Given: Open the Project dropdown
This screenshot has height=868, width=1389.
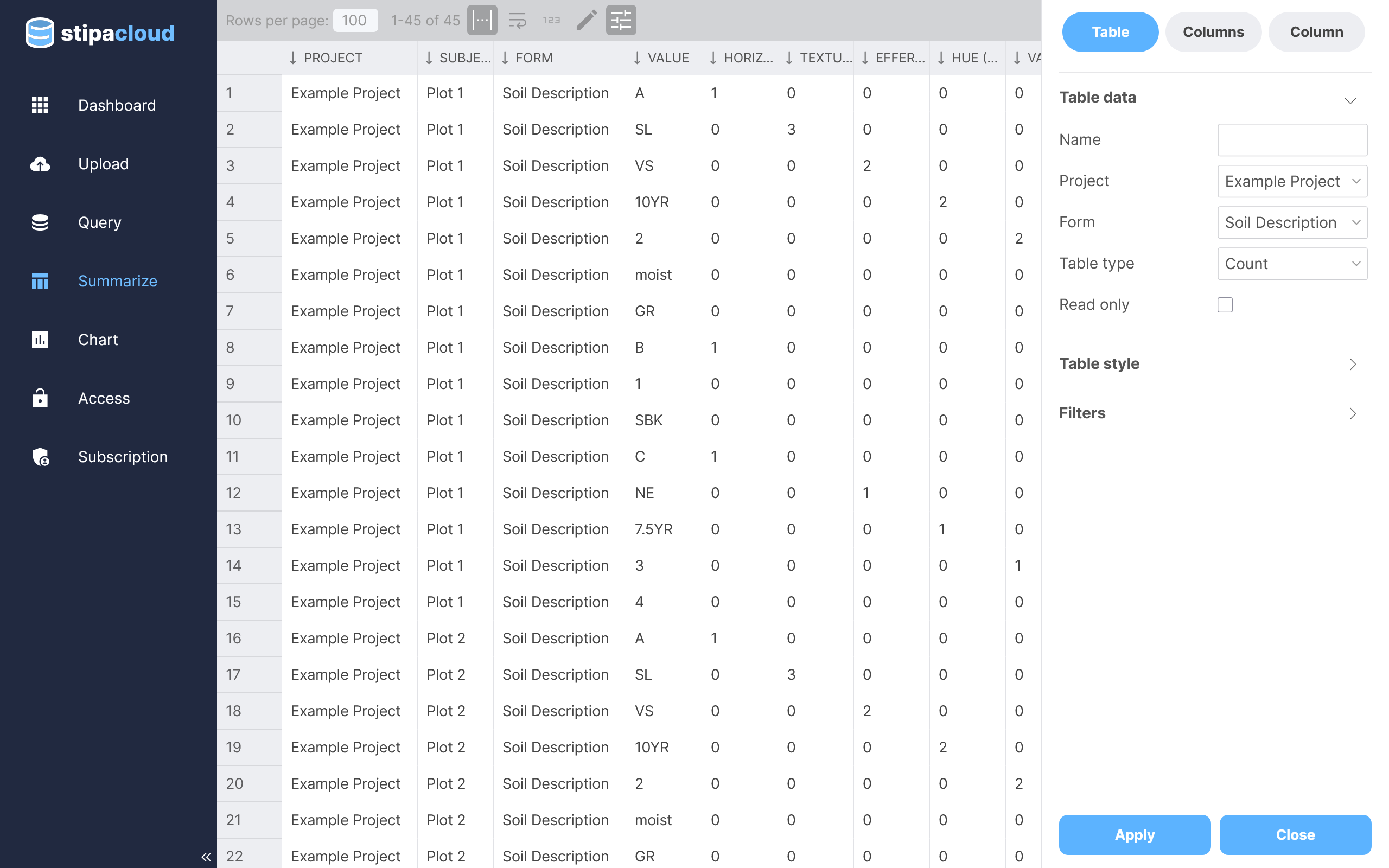Looking at the screenshot, I should tap(1292, 181).
